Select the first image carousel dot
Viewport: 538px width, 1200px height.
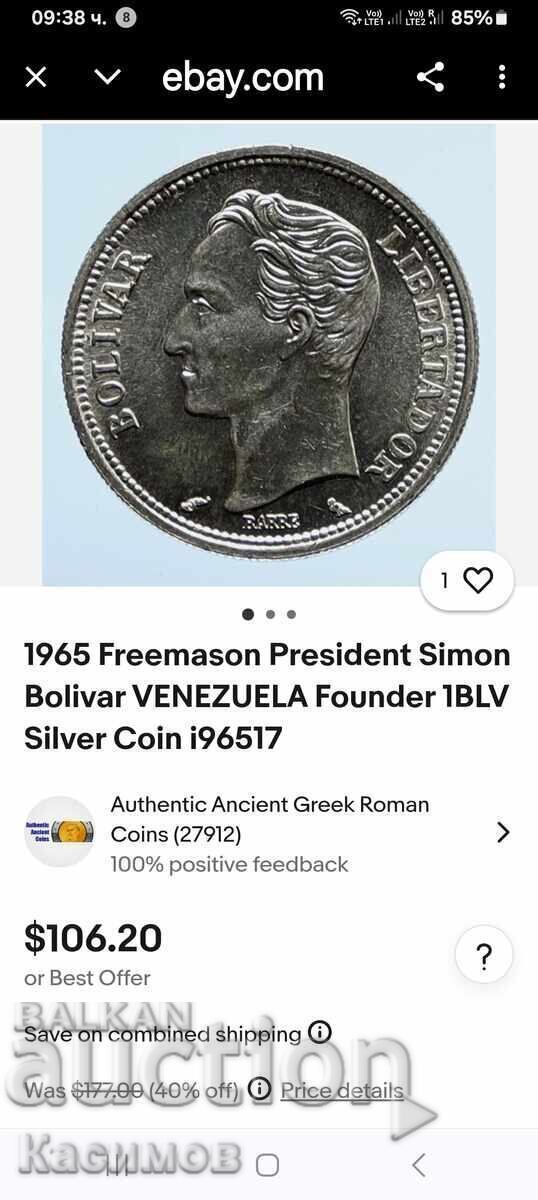click(x=248, y=614)
